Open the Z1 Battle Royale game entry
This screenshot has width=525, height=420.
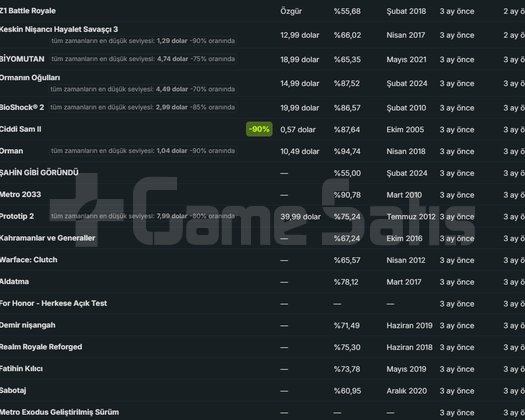pos(28,11)
